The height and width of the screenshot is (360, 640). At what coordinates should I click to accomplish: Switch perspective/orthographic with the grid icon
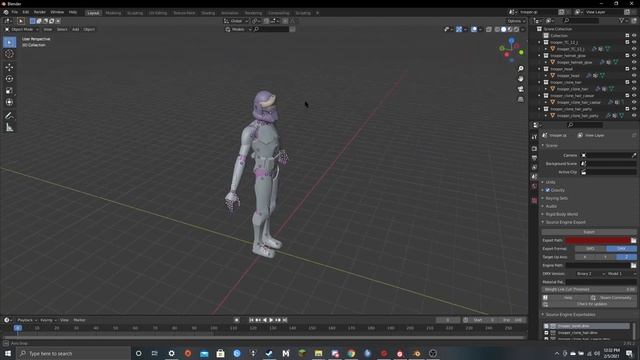pyautogui.click(x=520, y=99)
